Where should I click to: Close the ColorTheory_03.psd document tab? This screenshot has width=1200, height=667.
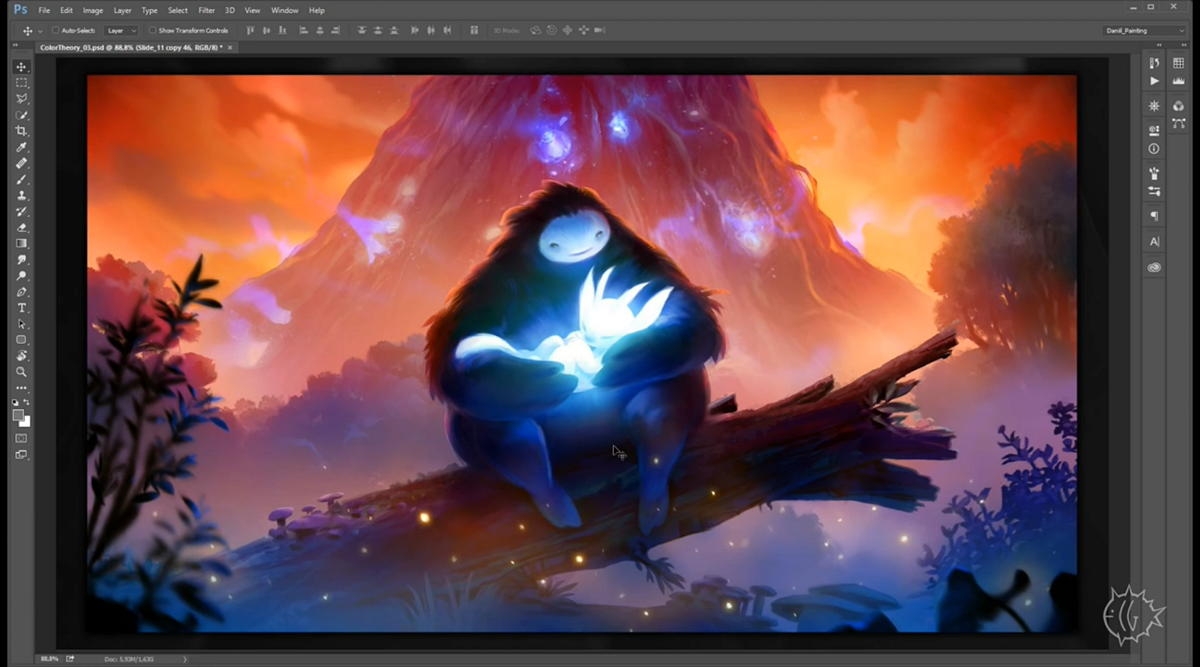coord(231,47)
